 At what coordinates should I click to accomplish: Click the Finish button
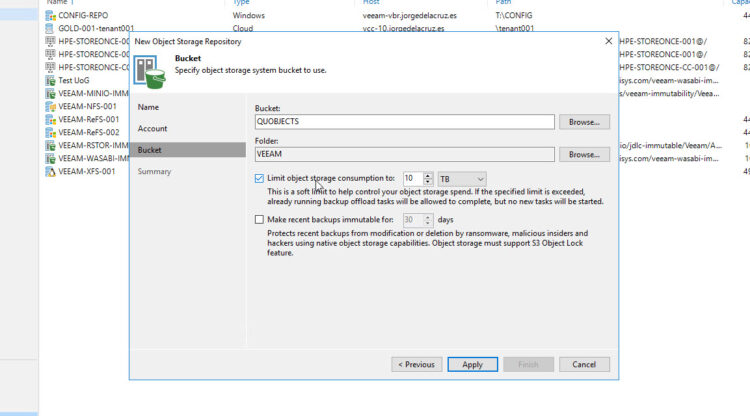[x=528, y=364]
